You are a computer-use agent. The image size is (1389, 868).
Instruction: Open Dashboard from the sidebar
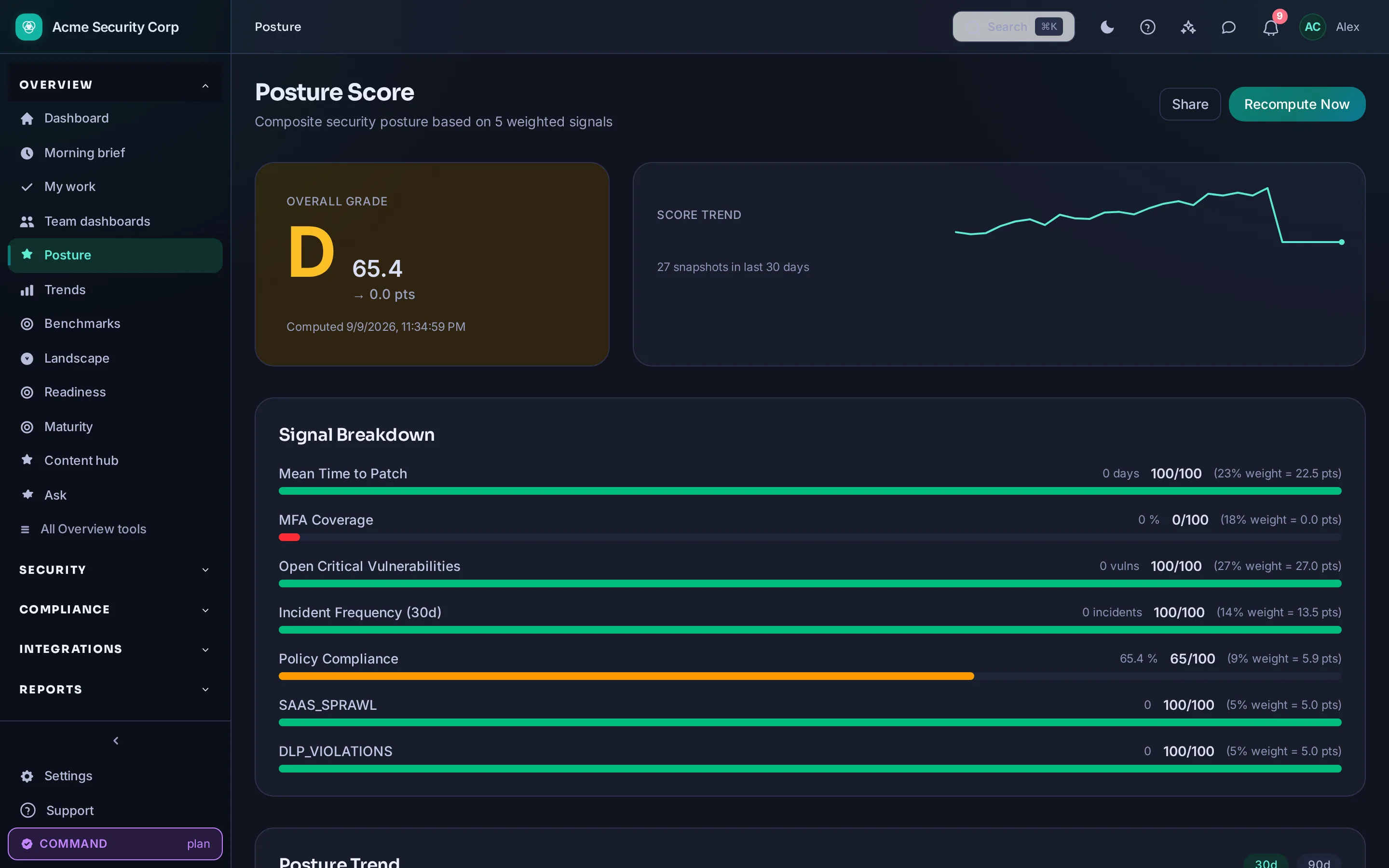pyautogui.click(x=115, y=118)
